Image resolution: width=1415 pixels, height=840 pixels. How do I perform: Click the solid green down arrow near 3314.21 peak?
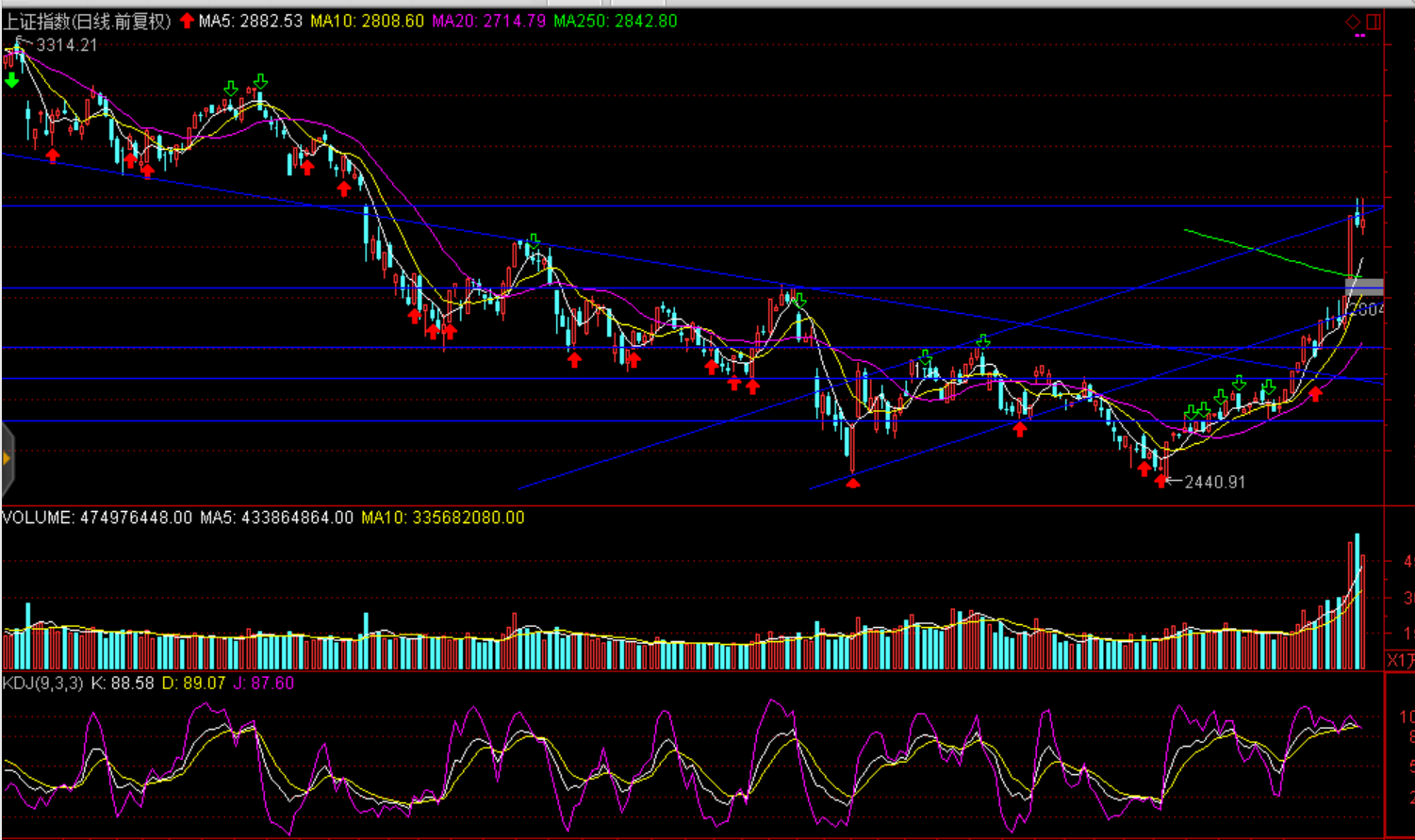(11, 82)
